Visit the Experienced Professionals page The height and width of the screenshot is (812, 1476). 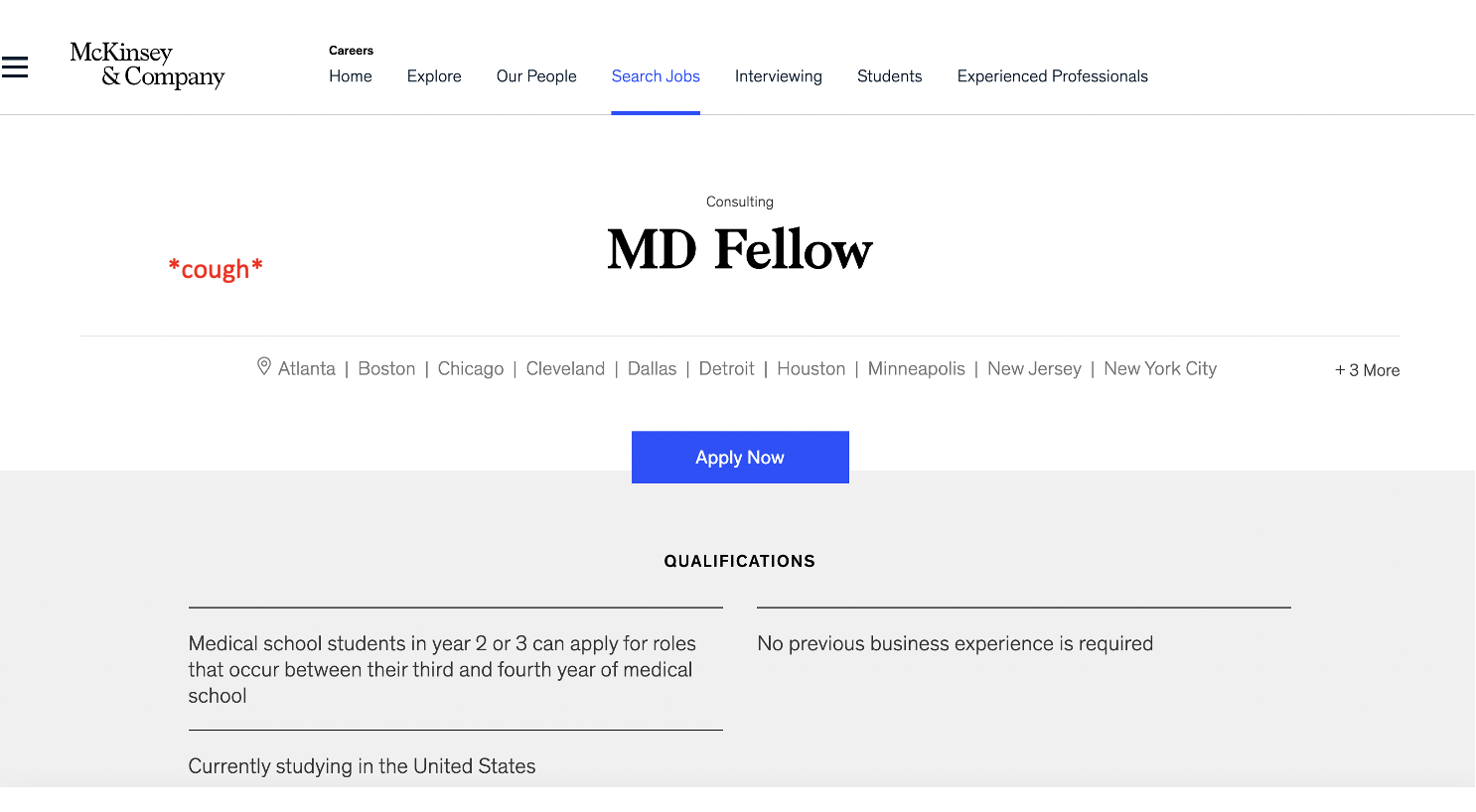pos(1053,76)
